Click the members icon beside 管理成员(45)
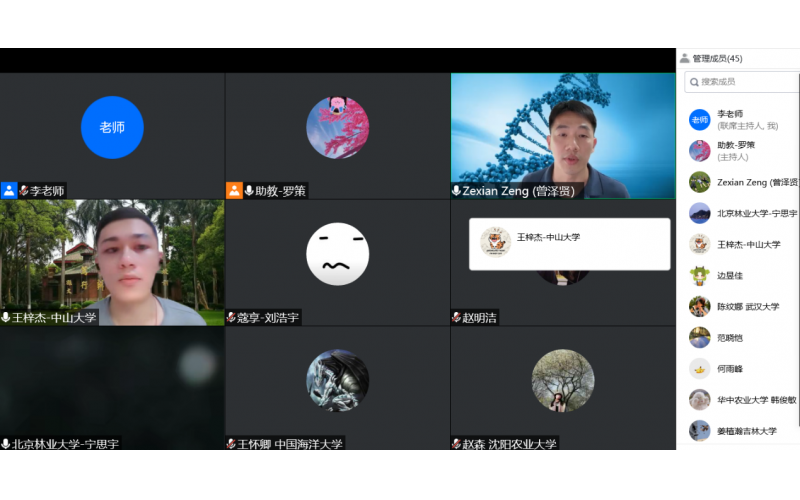This screenshot has height=500, width=800. (685, 58)
